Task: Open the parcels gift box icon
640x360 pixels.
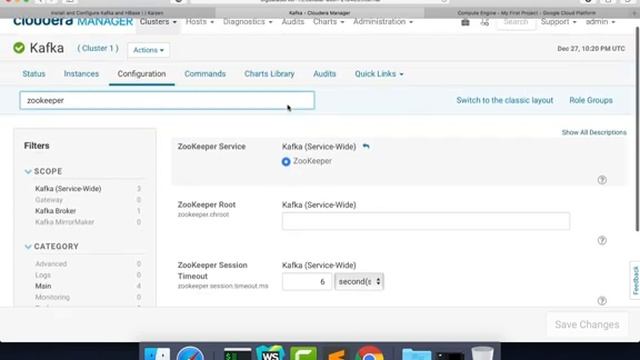Action: [x=465, y=22]
